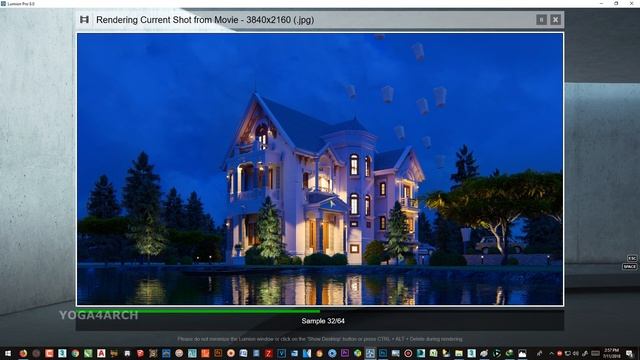
Task: Click the green render progress bar
Action: pyautogui.click(x=198, y=311)
